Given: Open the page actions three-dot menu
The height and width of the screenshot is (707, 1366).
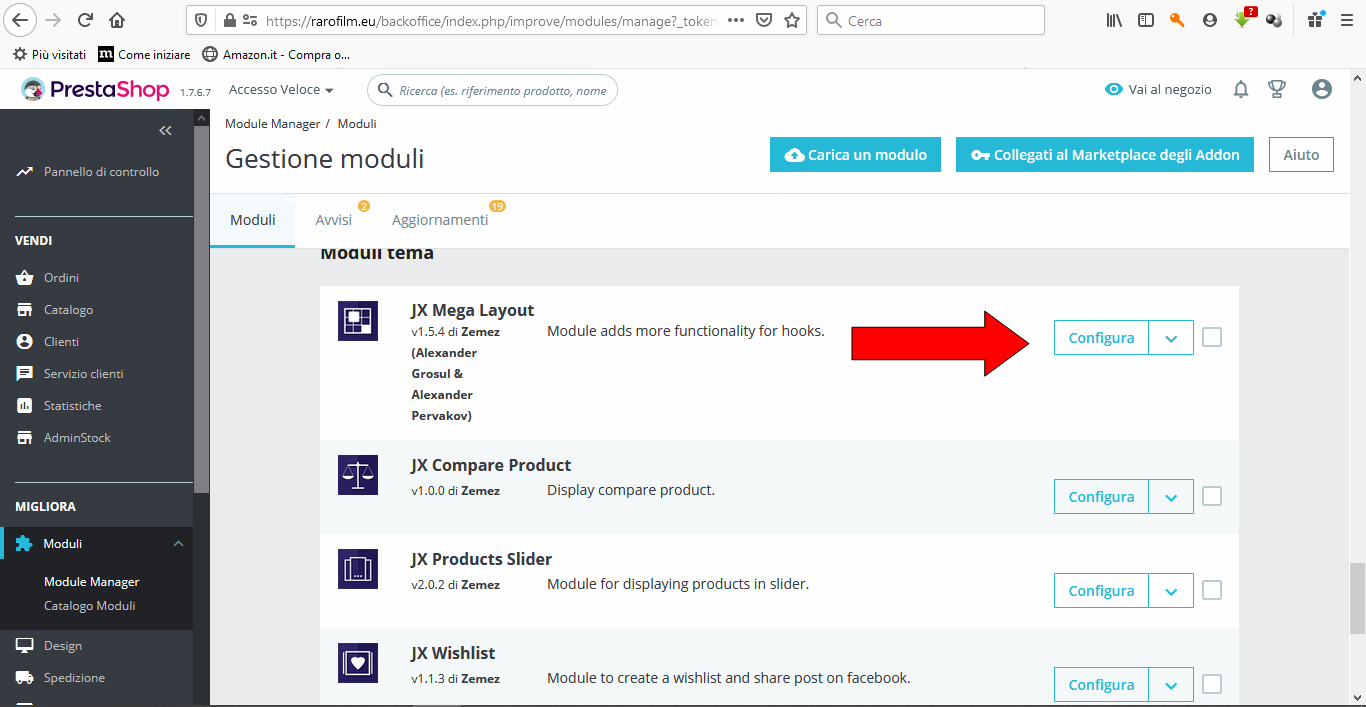Looking at the screenshot, I should click(x=735, y=20).
